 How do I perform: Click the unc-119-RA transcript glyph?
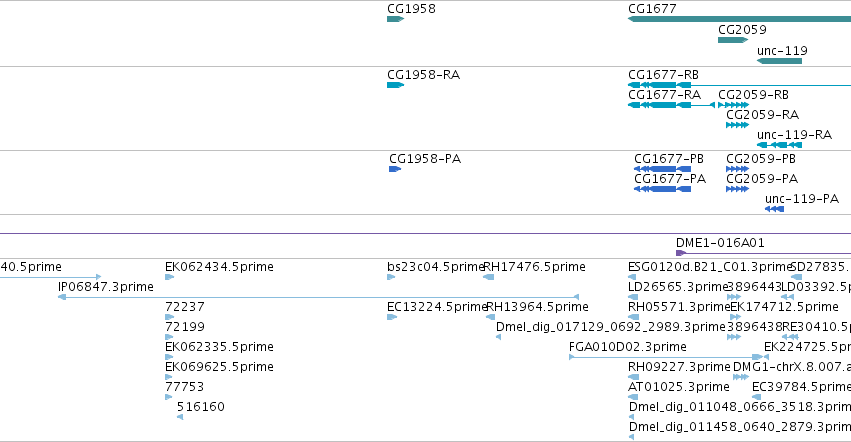(779, 145)
